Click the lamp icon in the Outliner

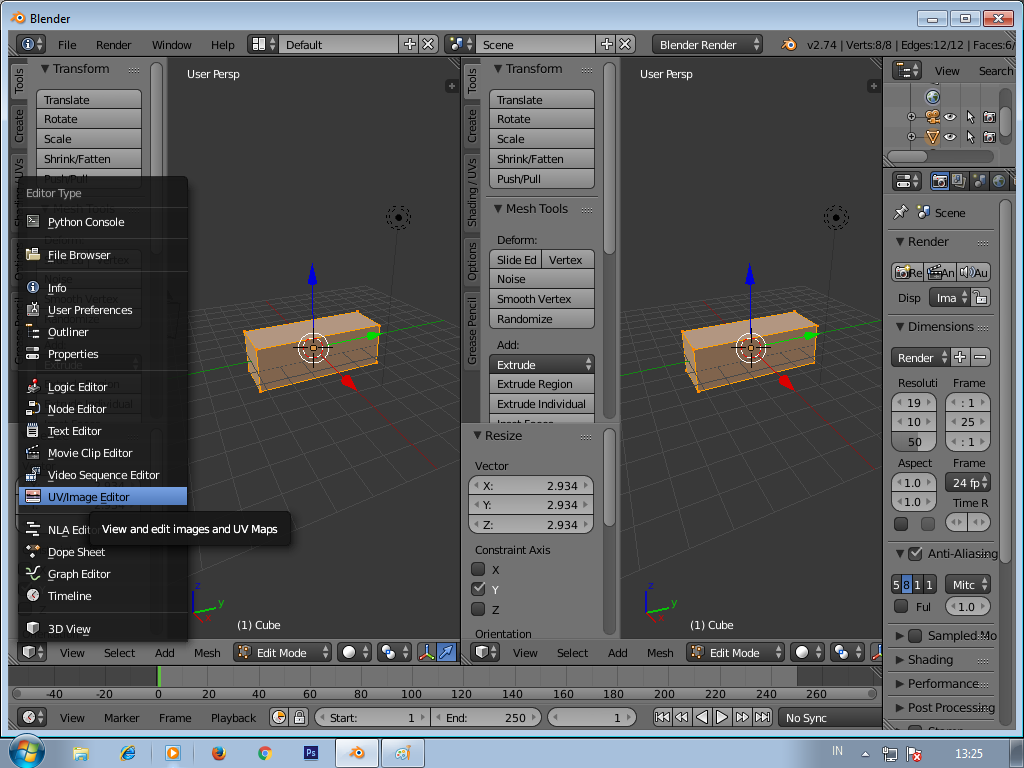click(x=931, y=136)
